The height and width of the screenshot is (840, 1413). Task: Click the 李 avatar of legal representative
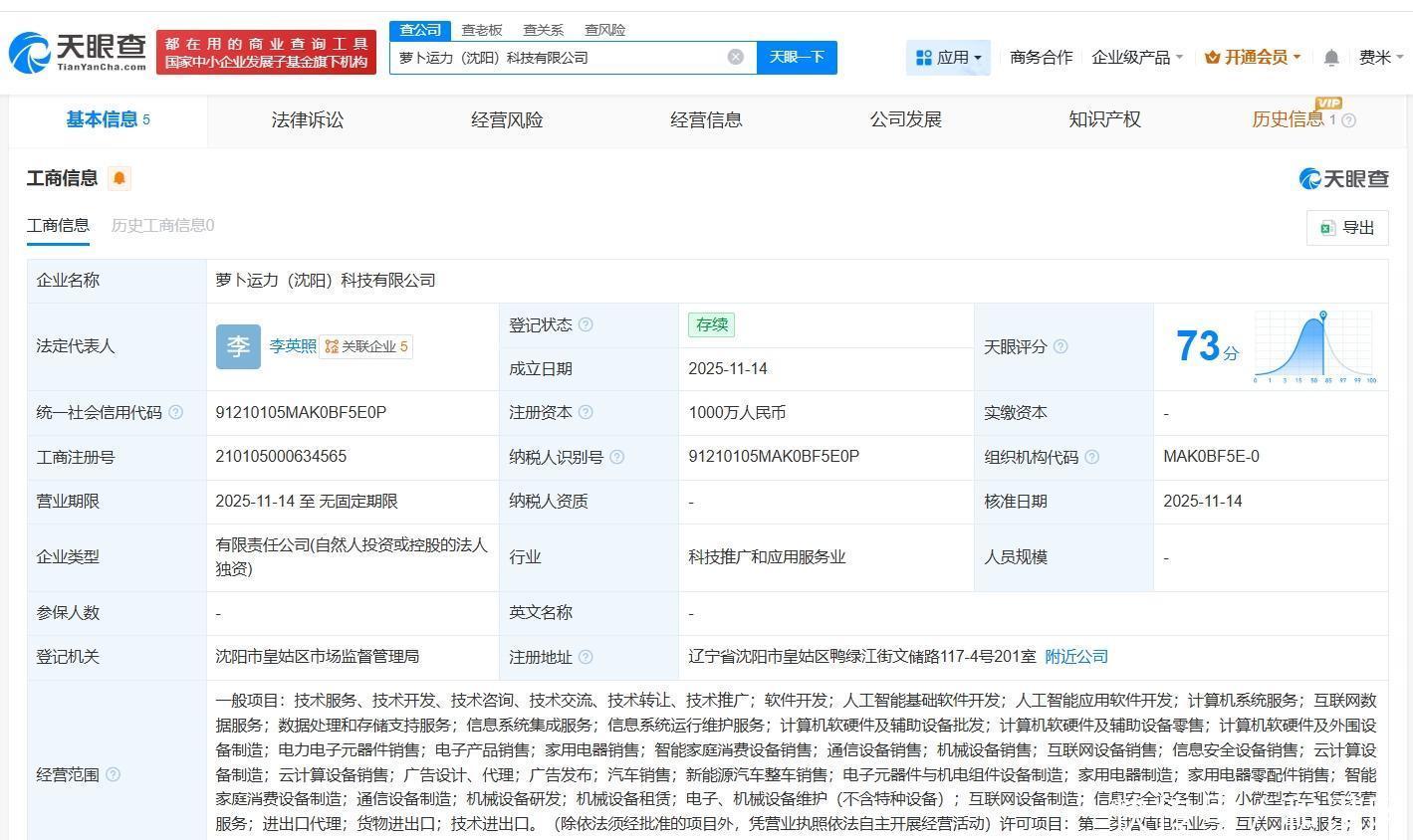click(x=238, y=346)
